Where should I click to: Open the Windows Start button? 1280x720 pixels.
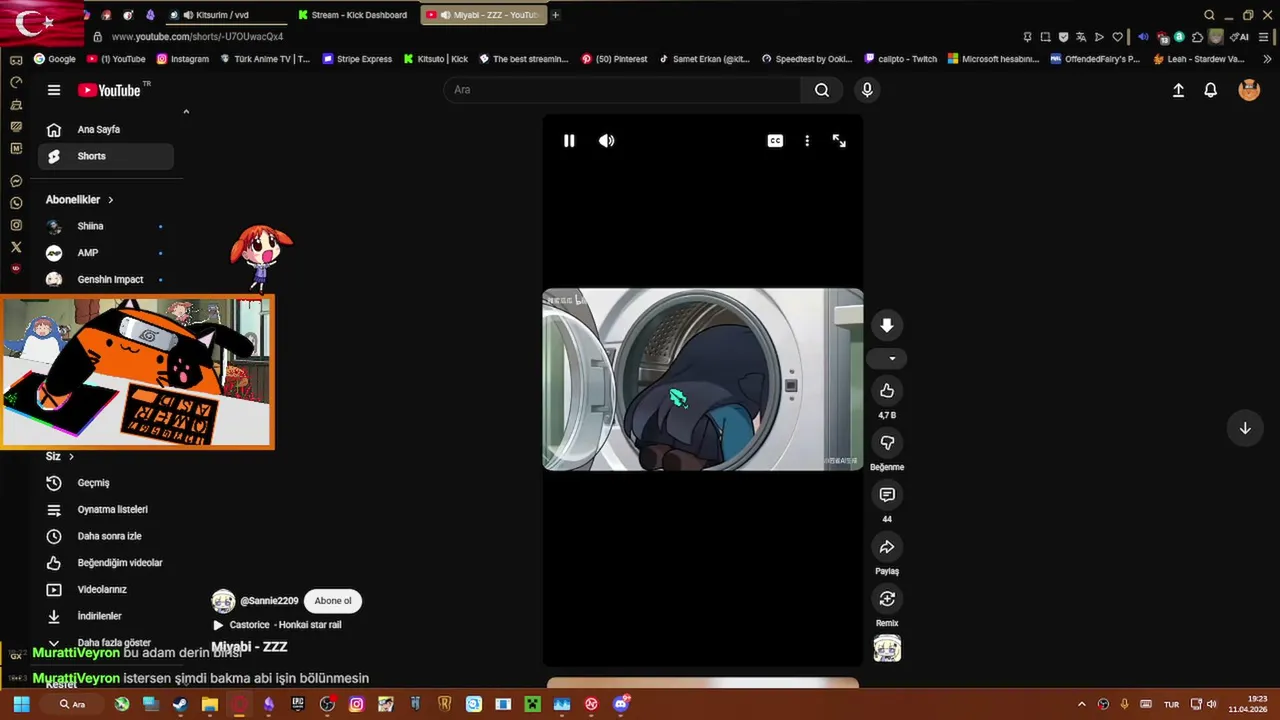[21, 704]
